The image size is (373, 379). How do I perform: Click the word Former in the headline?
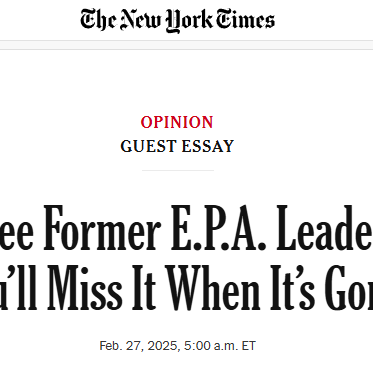(102, 228)
